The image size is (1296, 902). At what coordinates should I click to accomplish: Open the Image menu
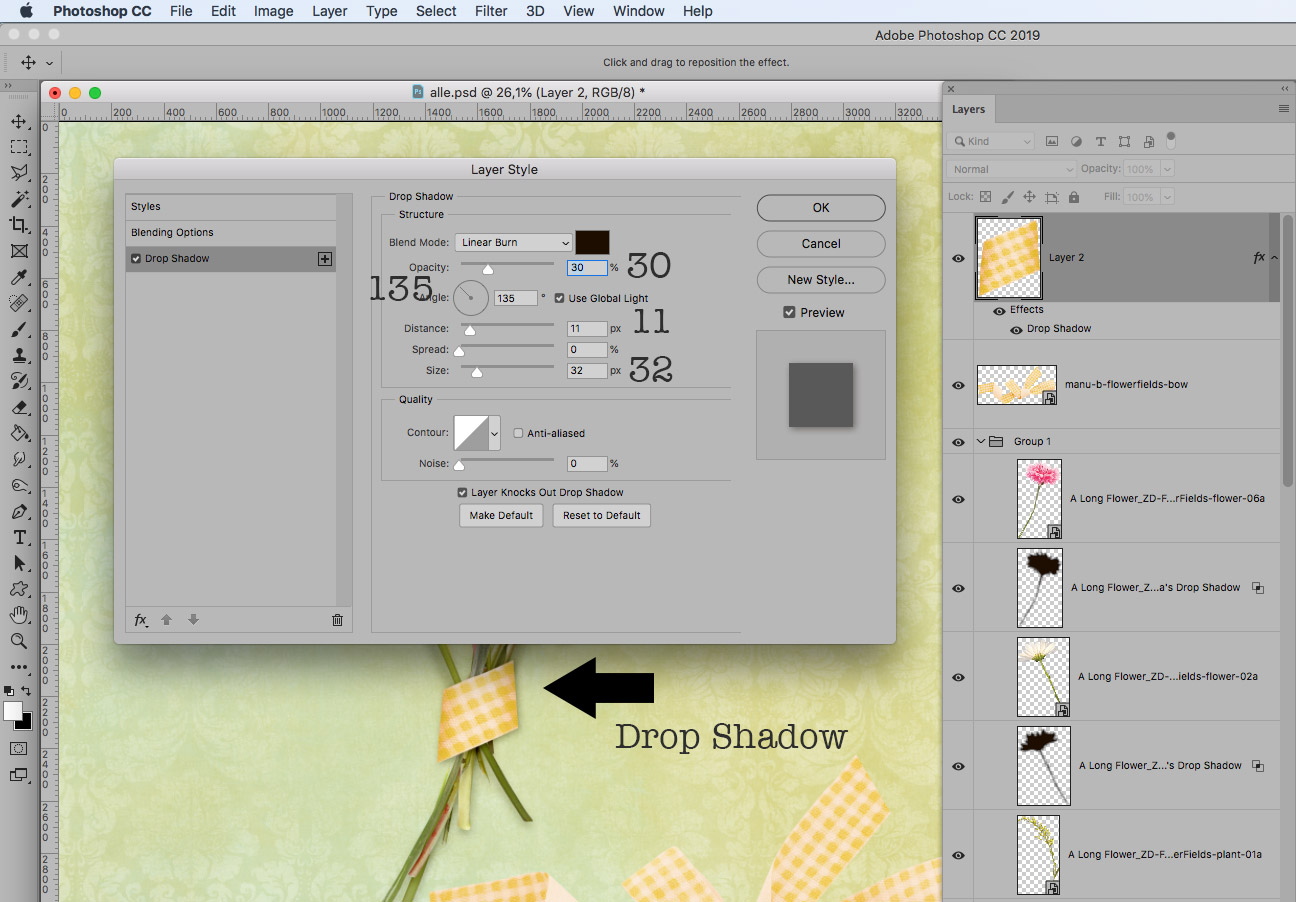tap(273, 11)
